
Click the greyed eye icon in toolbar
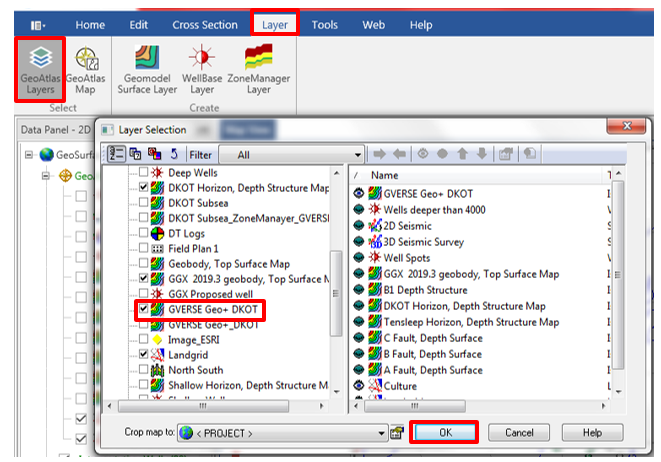(x=423, y=154)
